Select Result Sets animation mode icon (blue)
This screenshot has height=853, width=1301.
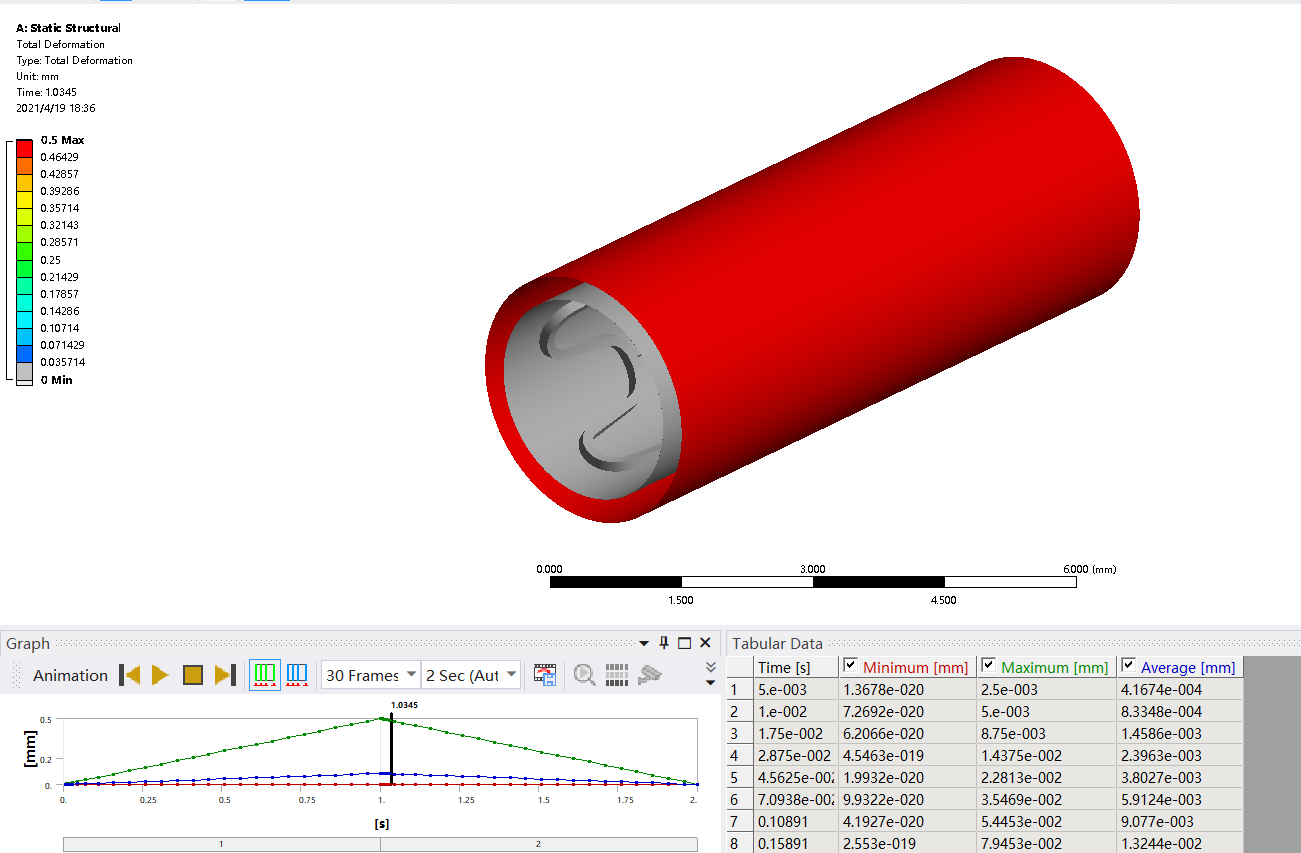click(x=297, y=675)
